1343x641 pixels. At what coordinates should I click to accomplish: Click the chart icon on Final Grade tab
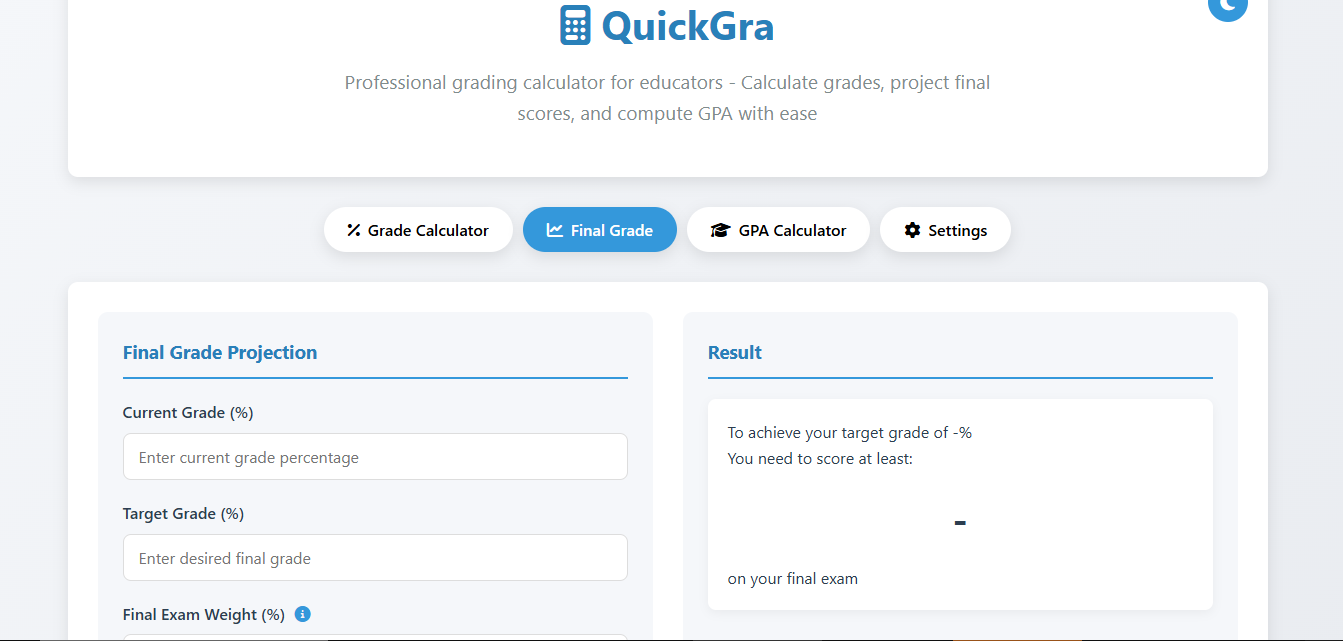tap(555, 230)
